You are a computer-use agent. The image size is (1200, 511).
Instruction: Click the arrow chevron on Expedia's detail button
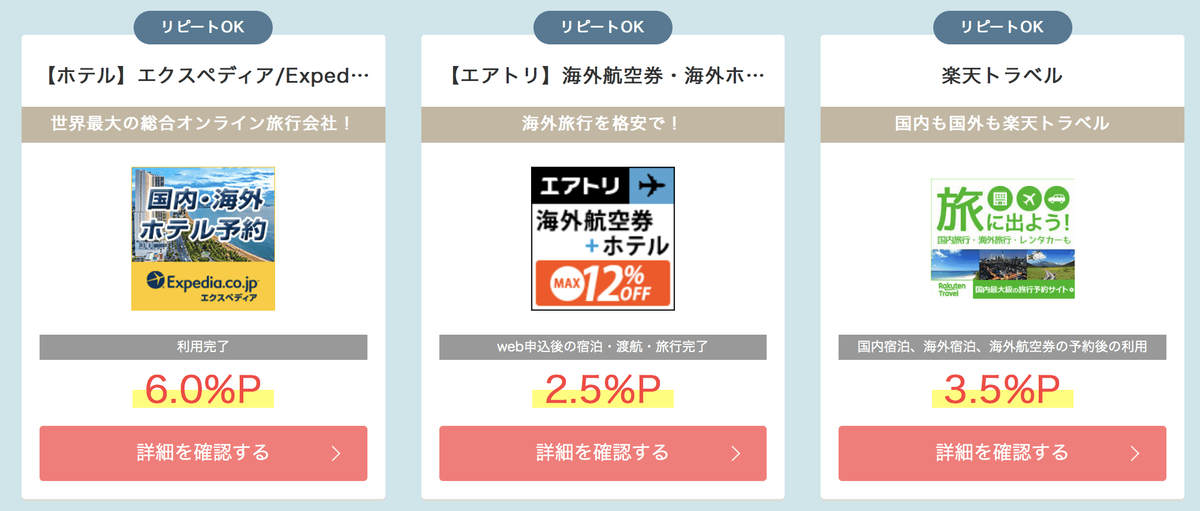pos(336,453)
